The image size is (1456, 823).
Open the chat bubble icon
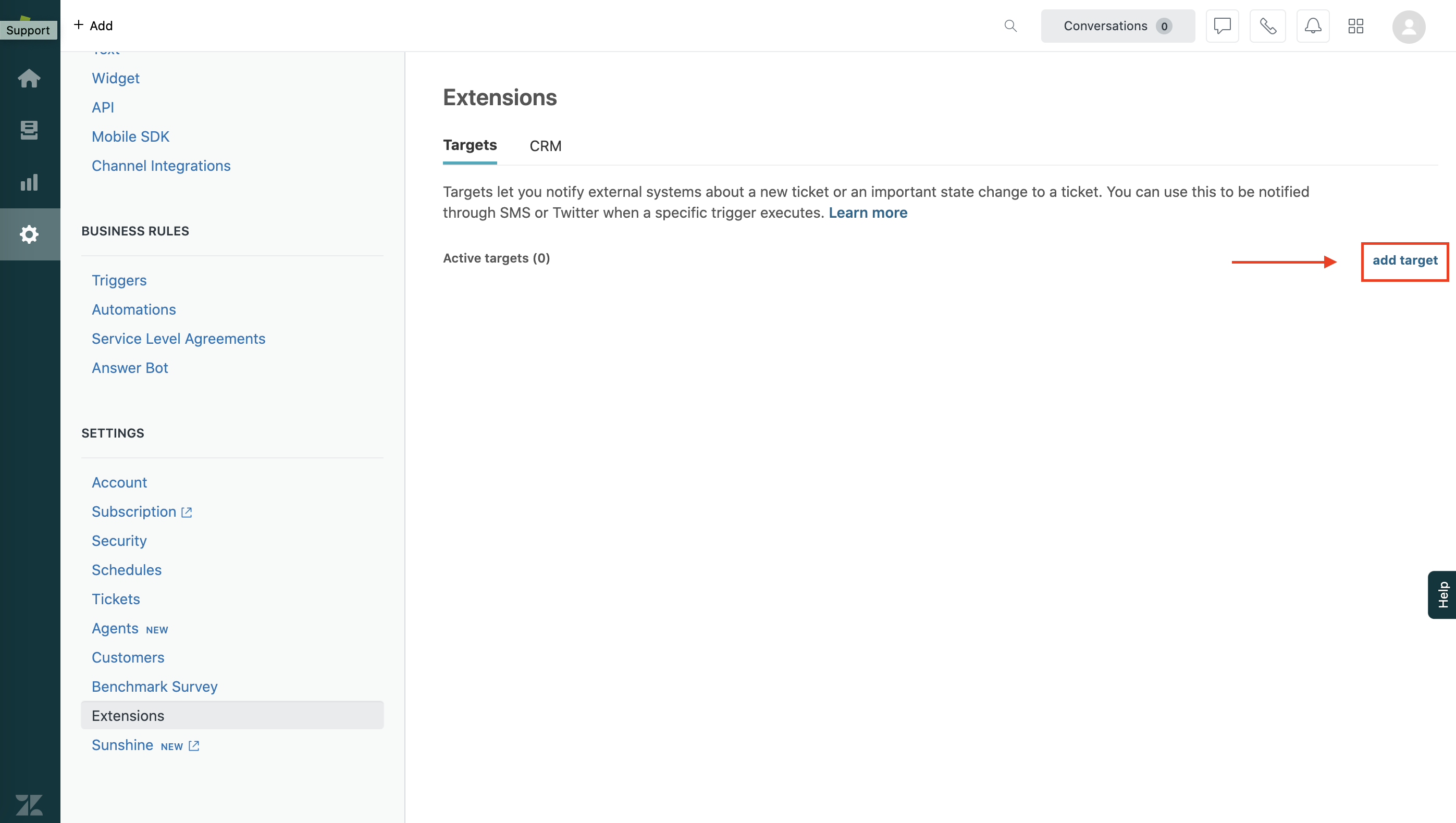(x=1223, y=26)
